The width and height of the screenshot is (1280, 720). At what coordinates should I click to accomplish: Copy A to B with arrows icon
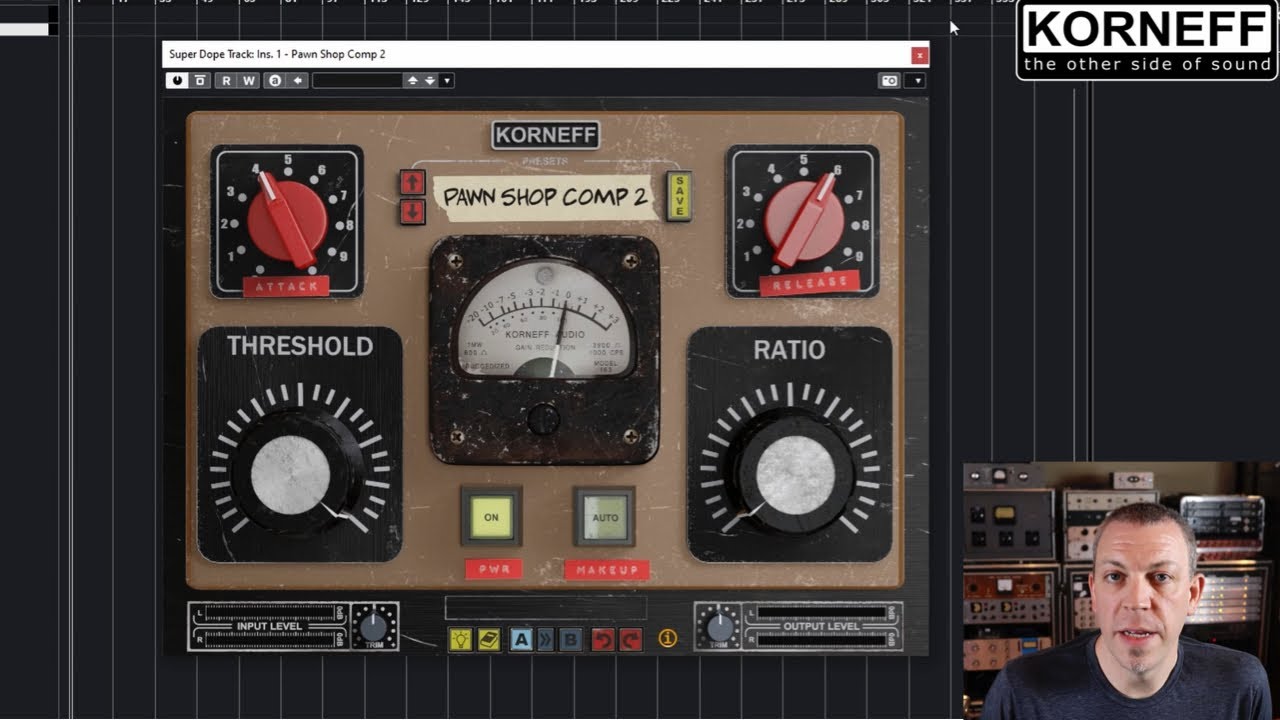(x=546, y=639)
